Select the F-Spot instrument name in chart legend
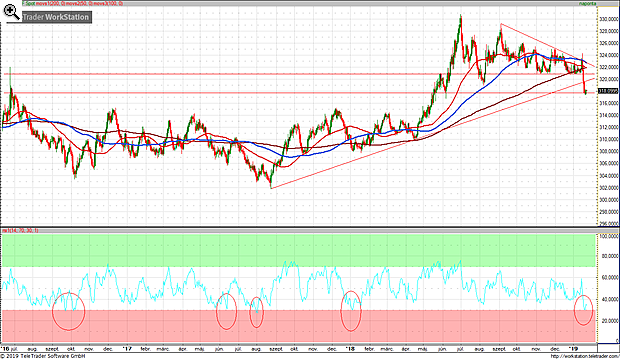Viewport: 620px width, 360px height. pyautogui.click(x=29, y=3)
